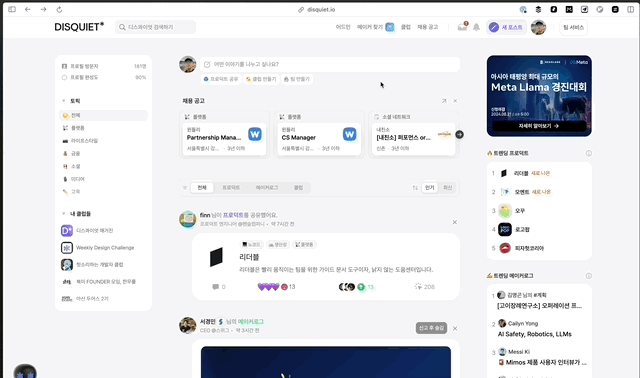Collapse the 토픽 section in the sidebar
640x378 pixels.
(x=64, y=101)
